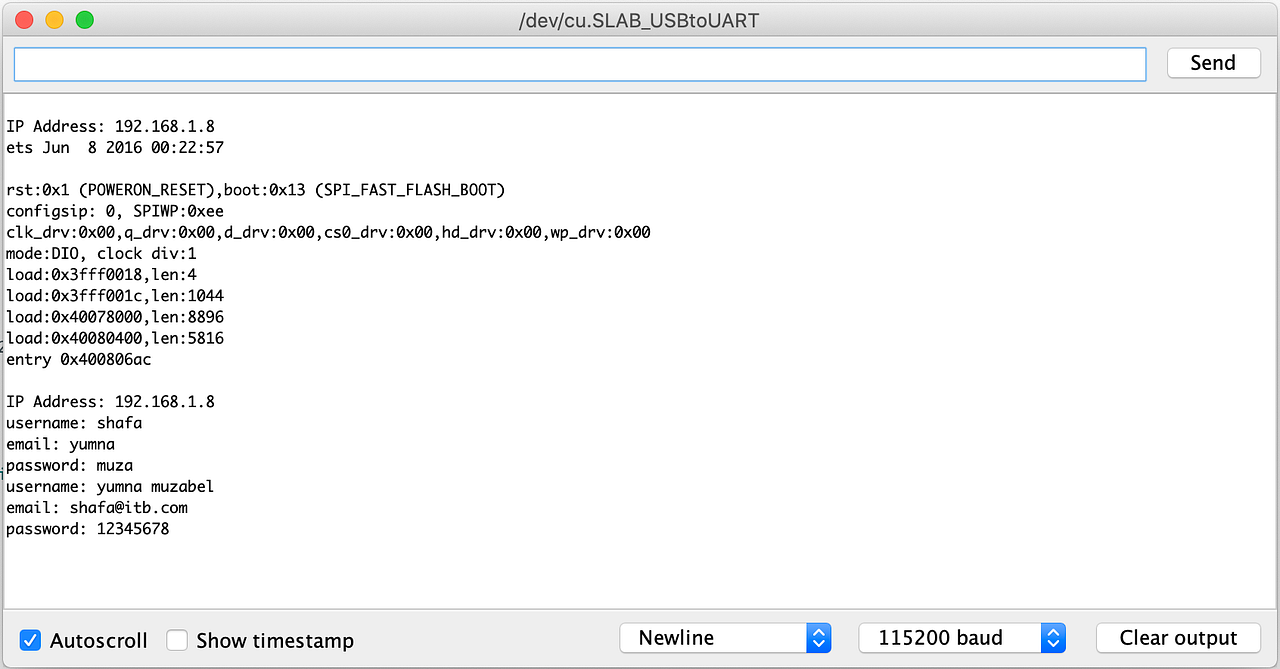Click the red traffic light icon
The image size is (1280, 669).
pyautogui.click(x=23, y=19)
